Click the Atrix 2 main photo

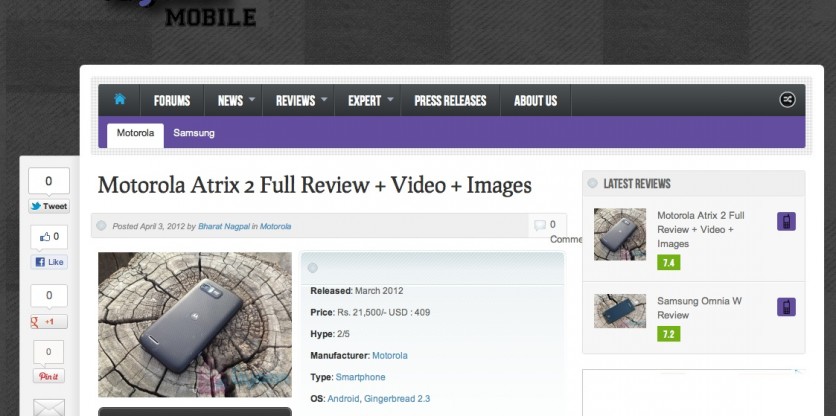pyautogui.click(x=195, y=324)
